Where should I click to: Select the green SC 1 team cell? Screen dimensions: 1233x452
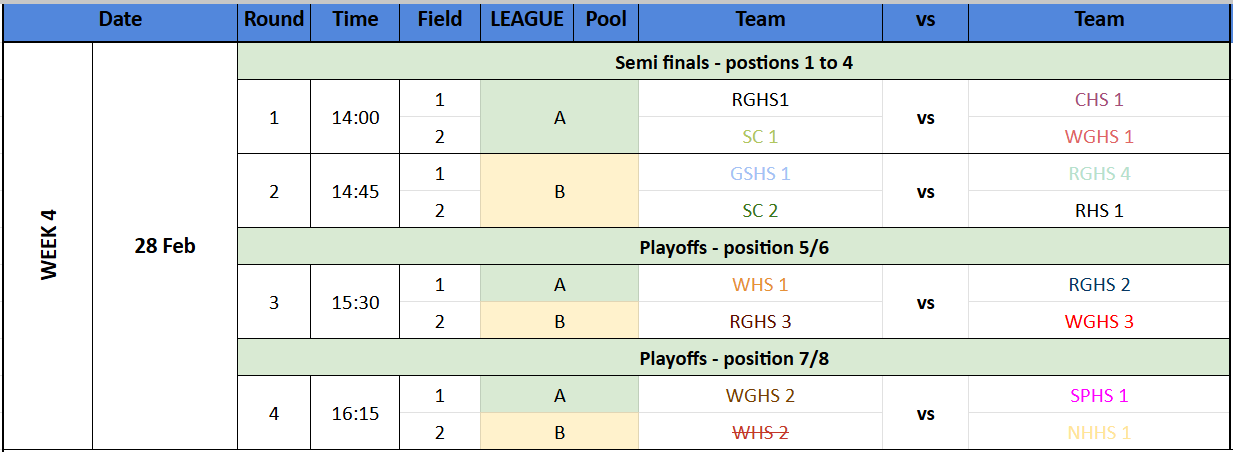[x=760, y=136]
